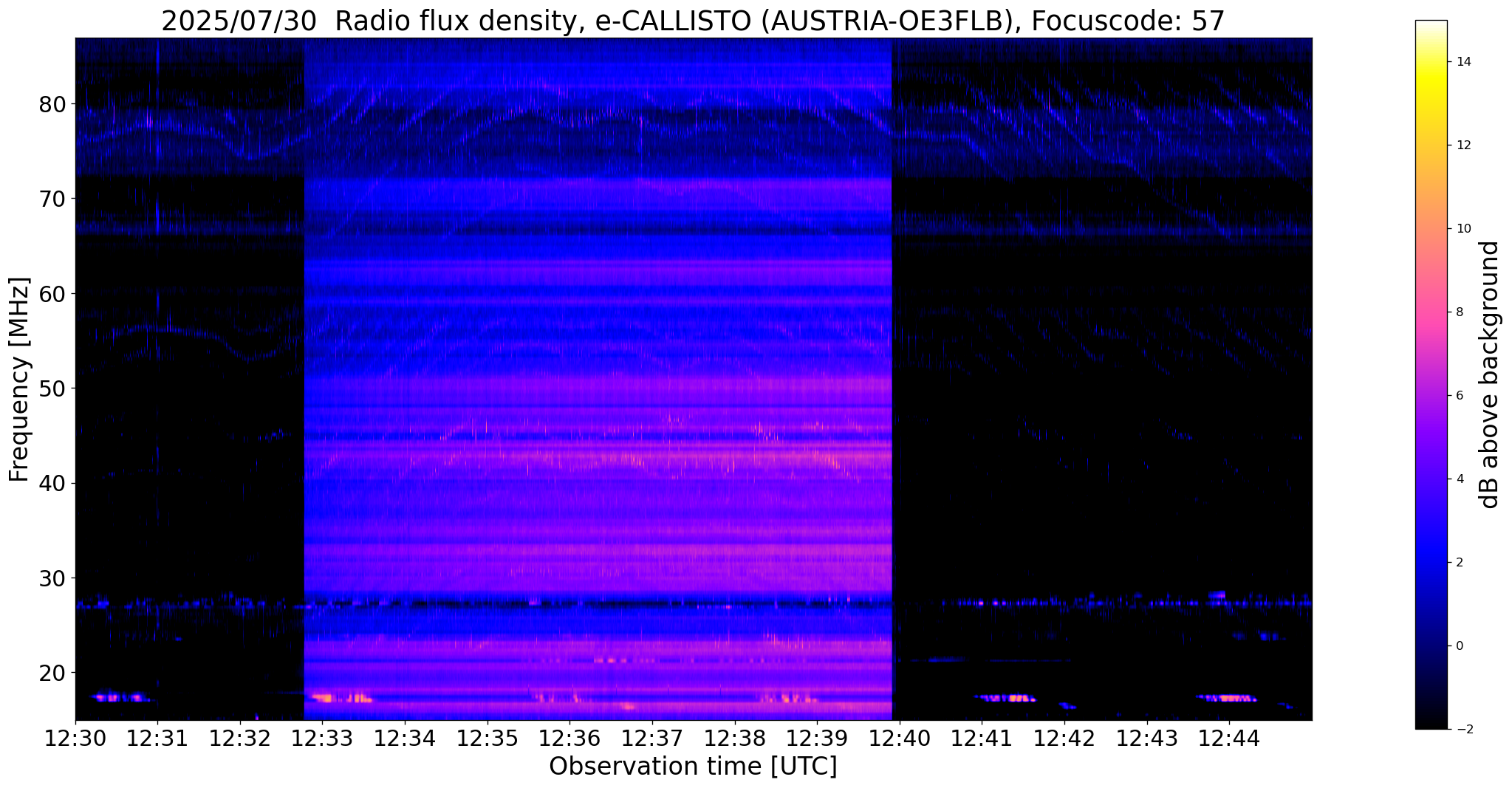Click the 12:33 time tick label

click(322, 738)
